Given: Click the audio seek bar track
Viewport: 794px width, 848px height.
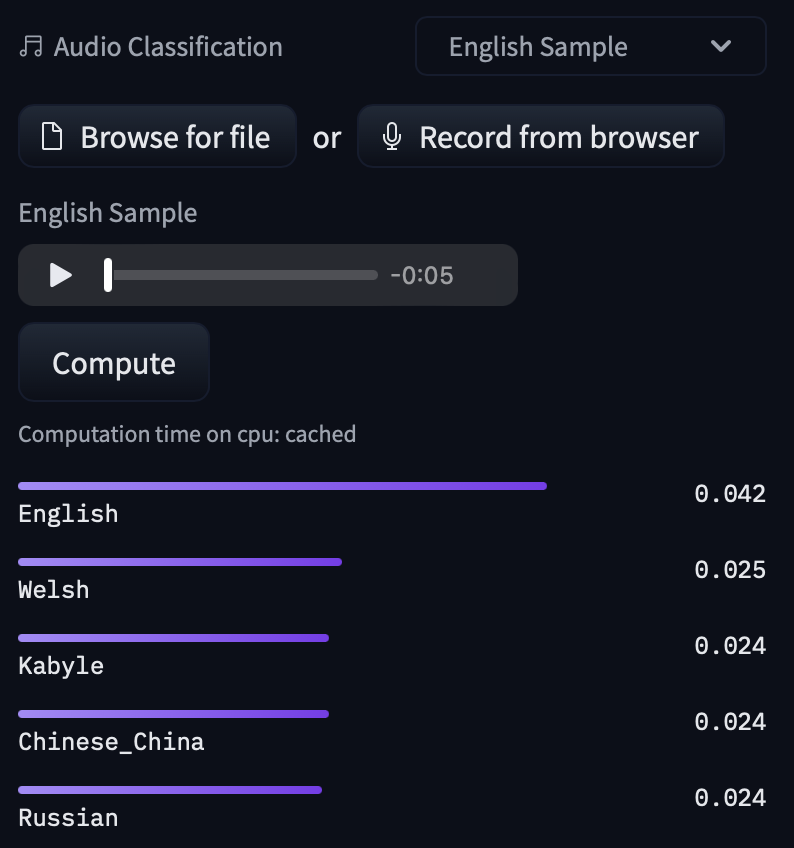Looking at the screenshot, I should [x=245, y=275].
